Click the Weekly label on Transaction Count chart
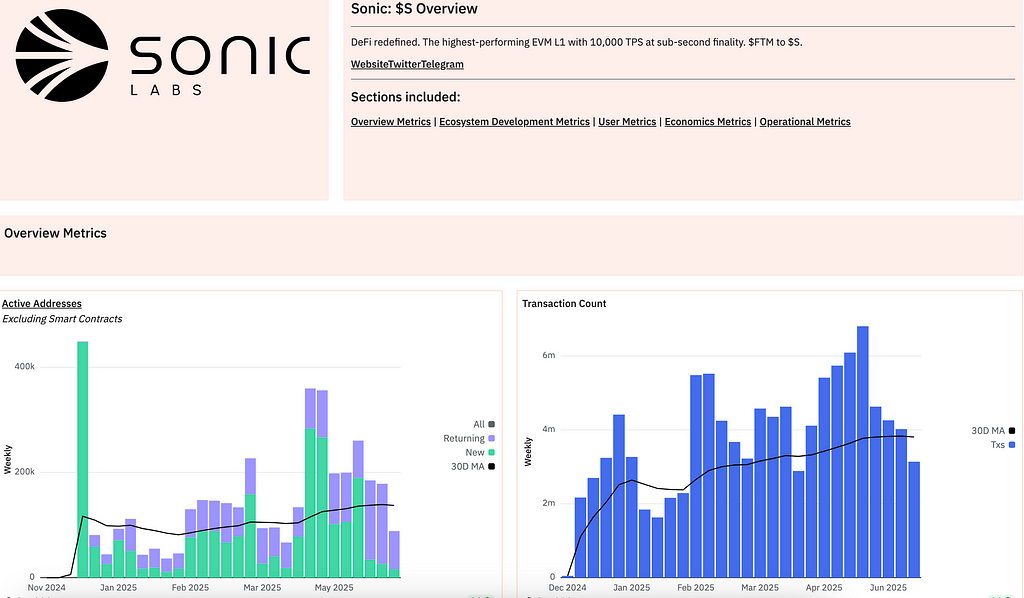 [528, 452]
